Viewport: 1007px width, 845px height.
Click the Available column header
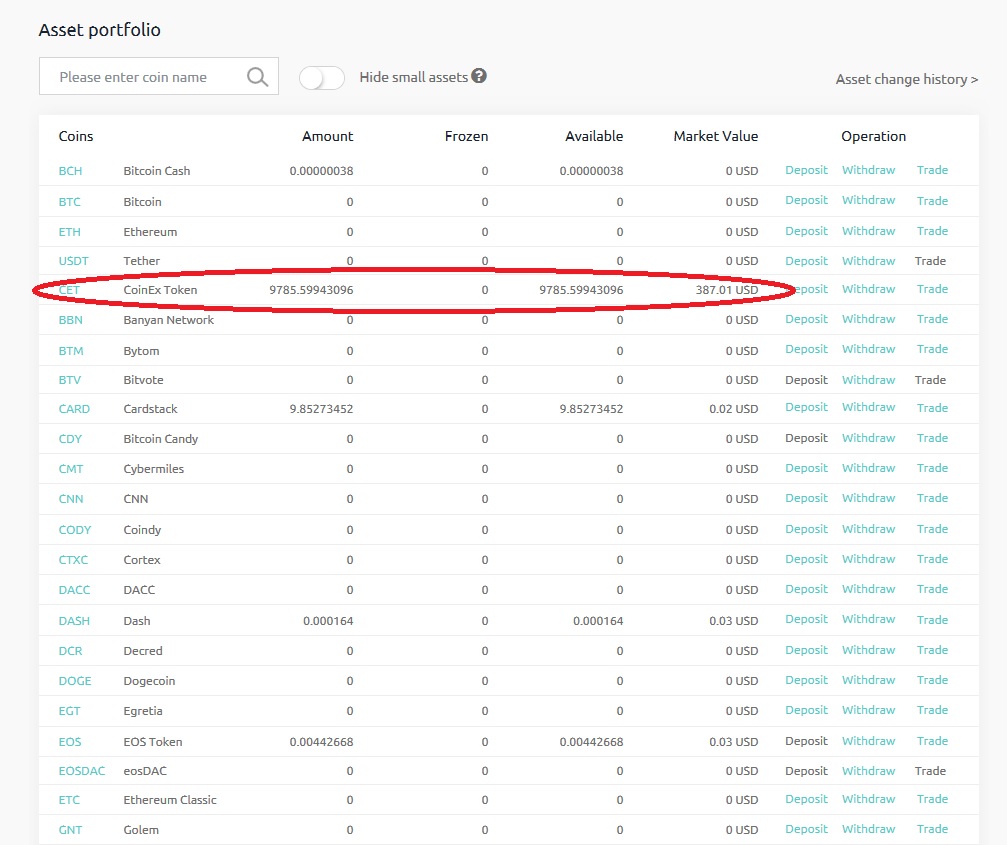point(594,136)
